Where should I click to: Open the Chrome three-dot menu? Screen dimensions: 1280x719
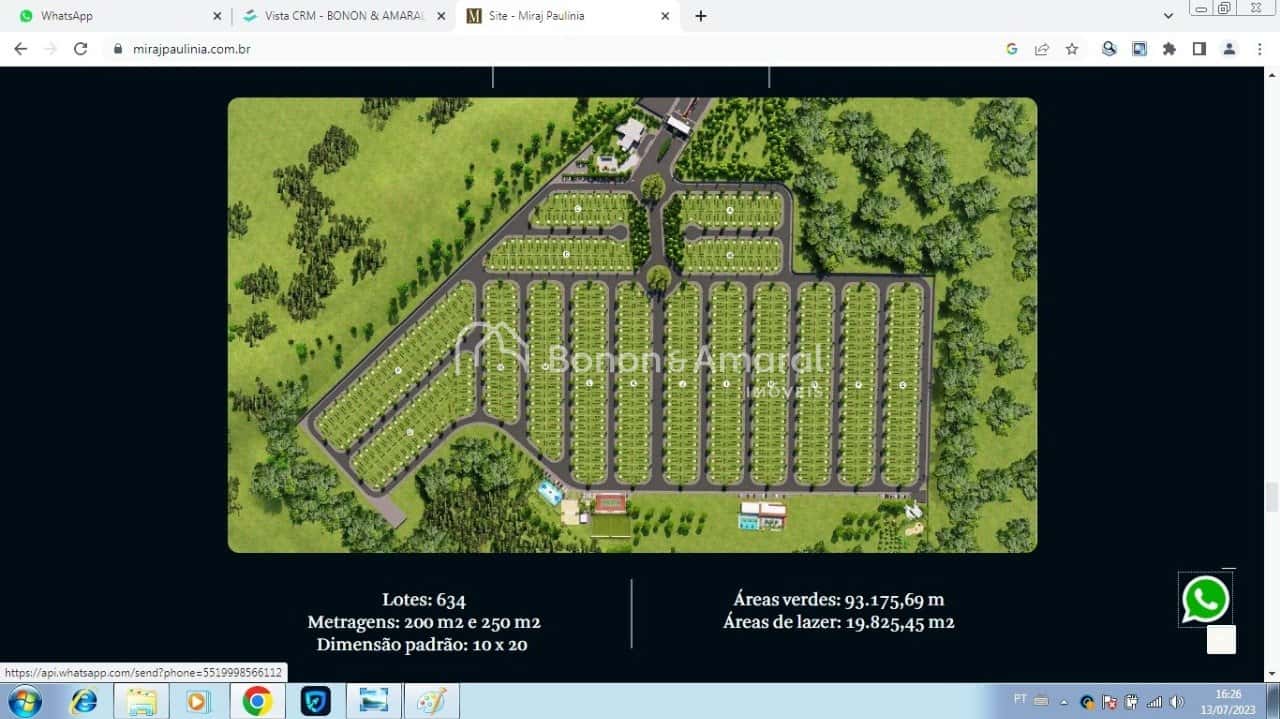(1259, 49)
